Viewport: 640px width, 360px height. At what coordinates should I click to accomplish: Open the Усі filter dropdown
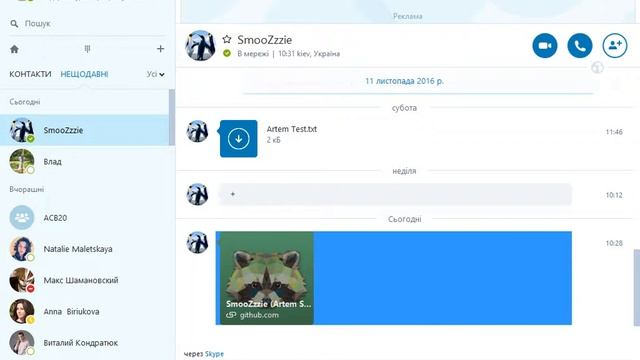[x=156, y=74]
